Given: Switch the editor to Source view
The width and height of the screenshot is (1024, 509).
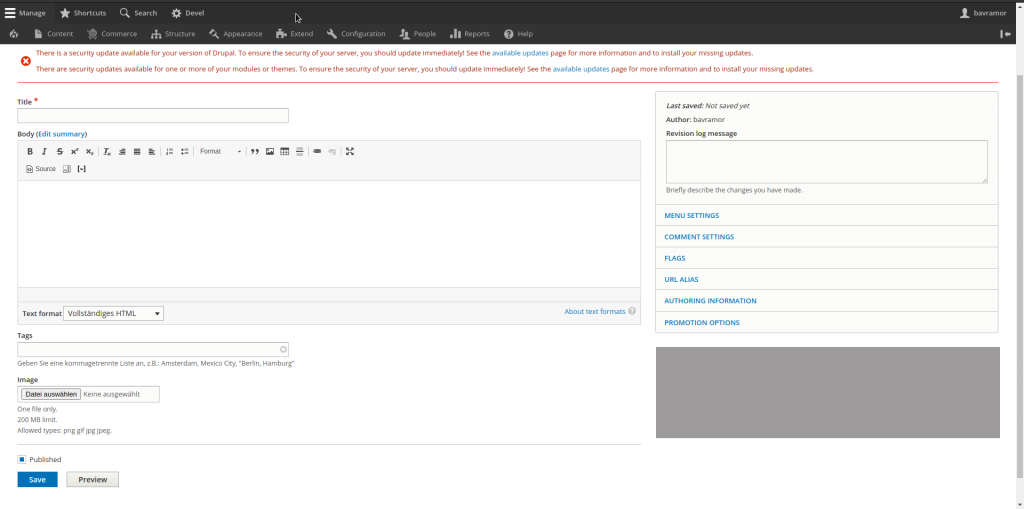Looking at the screenshot, I should point(41,169).
